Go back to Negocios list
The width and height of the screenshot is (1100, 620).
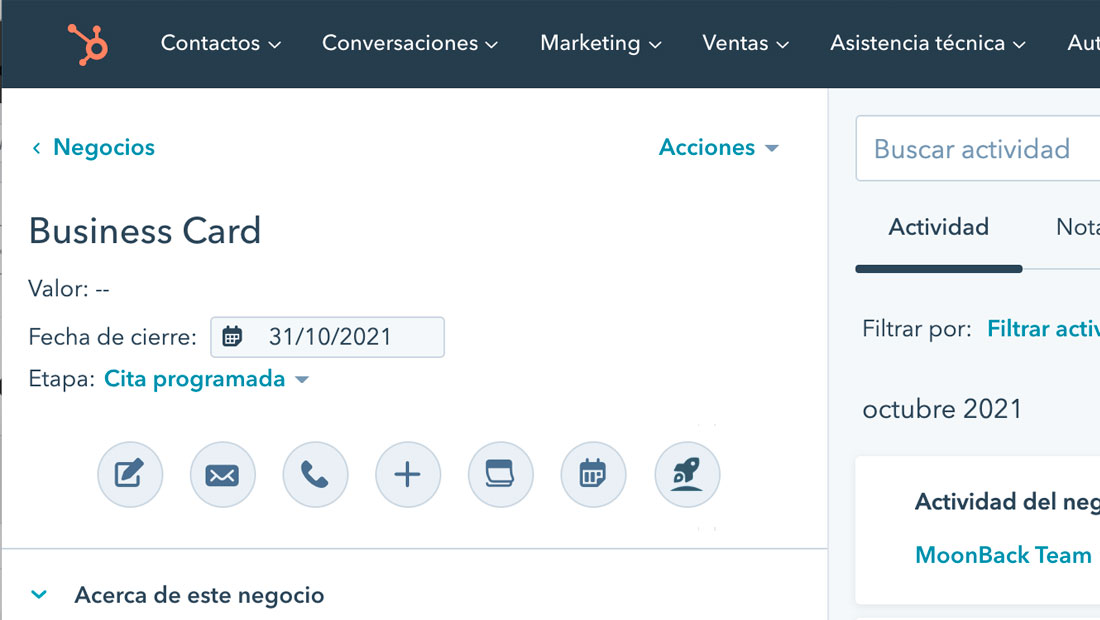tap(93, 147)
